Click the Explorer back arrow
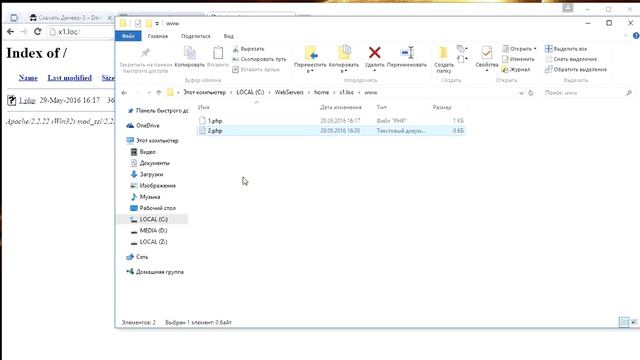Viewport: 640px width, 360px height. click(124, 93)
